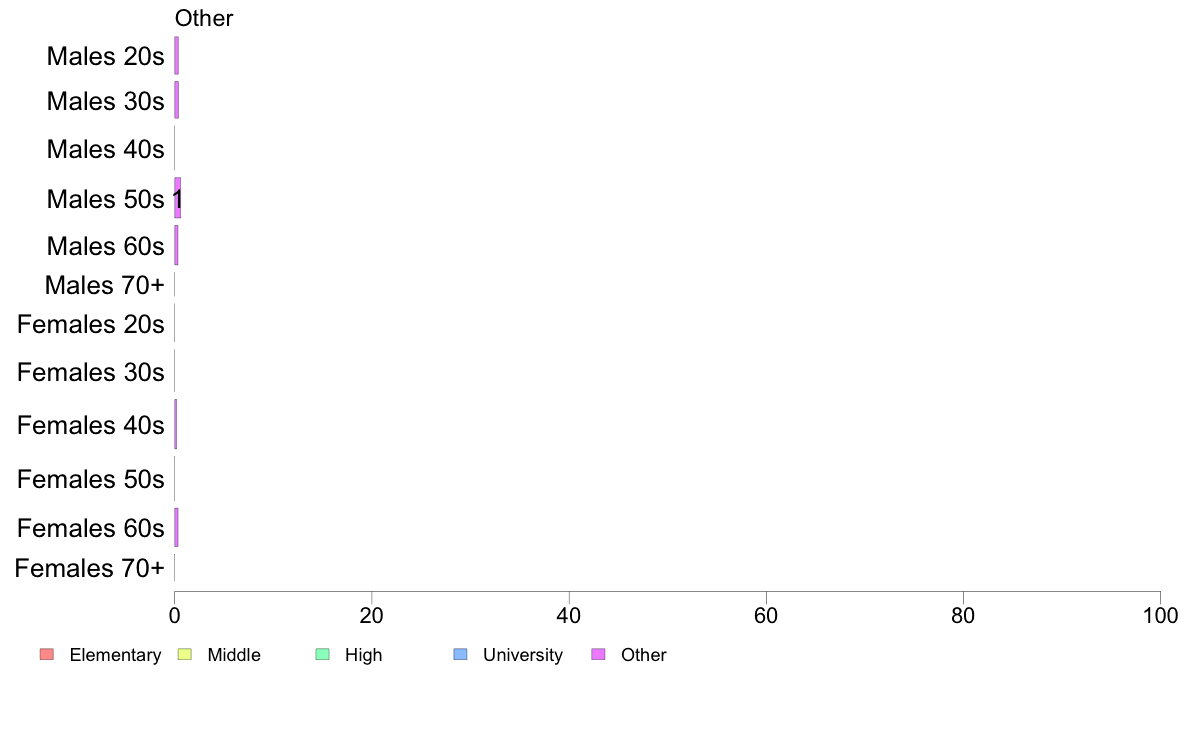The image size is (1188, 736).
Task: Click the Females 20s row label
Action: point(90,324)
